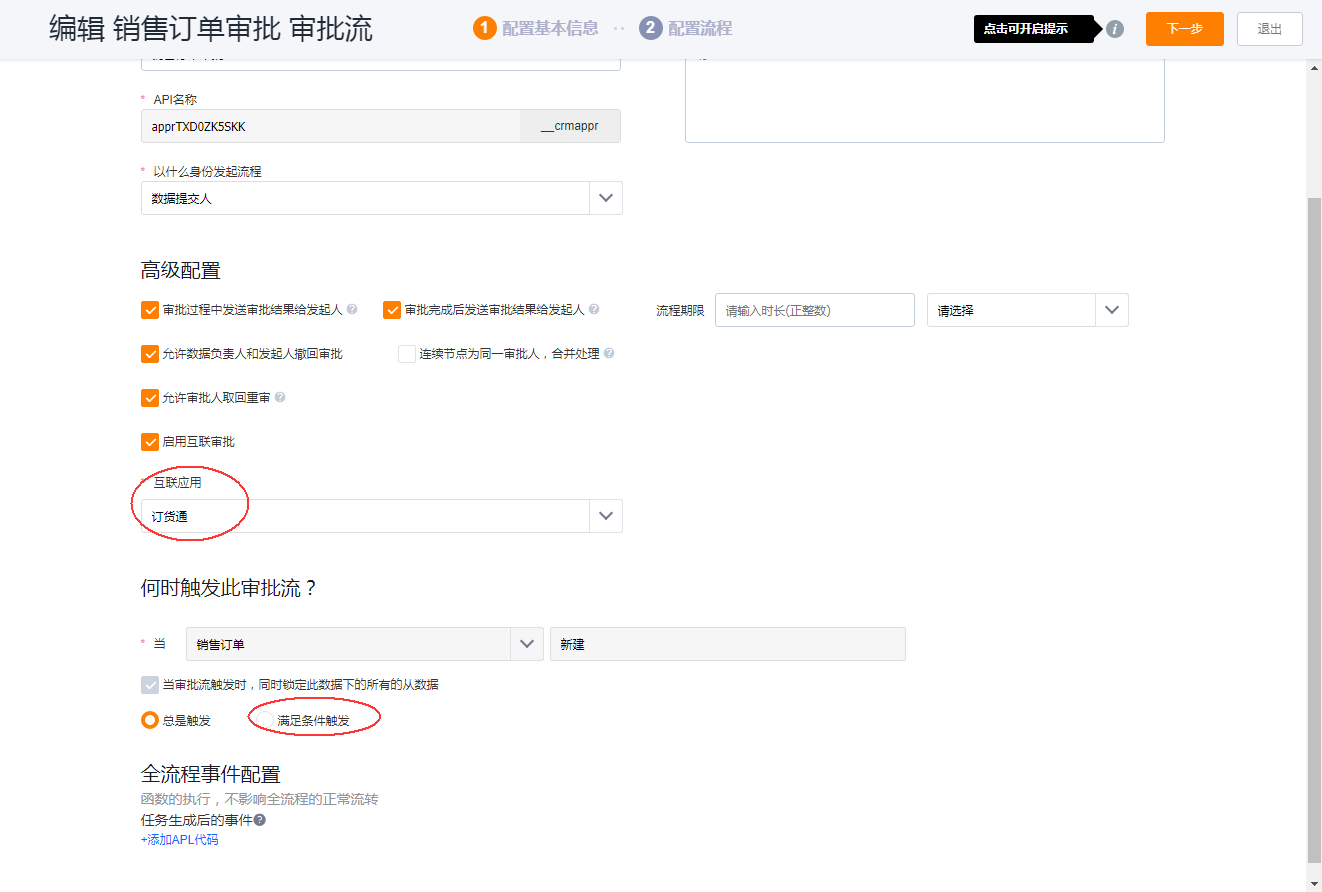
Task: Click the +添加APL代码 link
Action: 179,840
